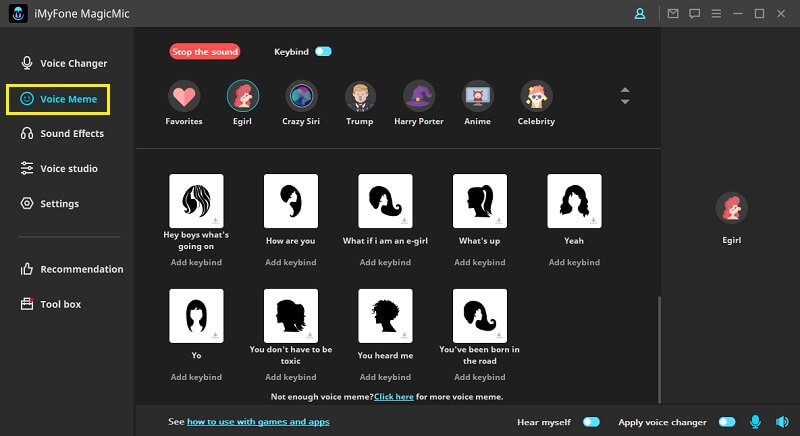Download icon on 'Yo' meme tile

(x=215, y=336)
